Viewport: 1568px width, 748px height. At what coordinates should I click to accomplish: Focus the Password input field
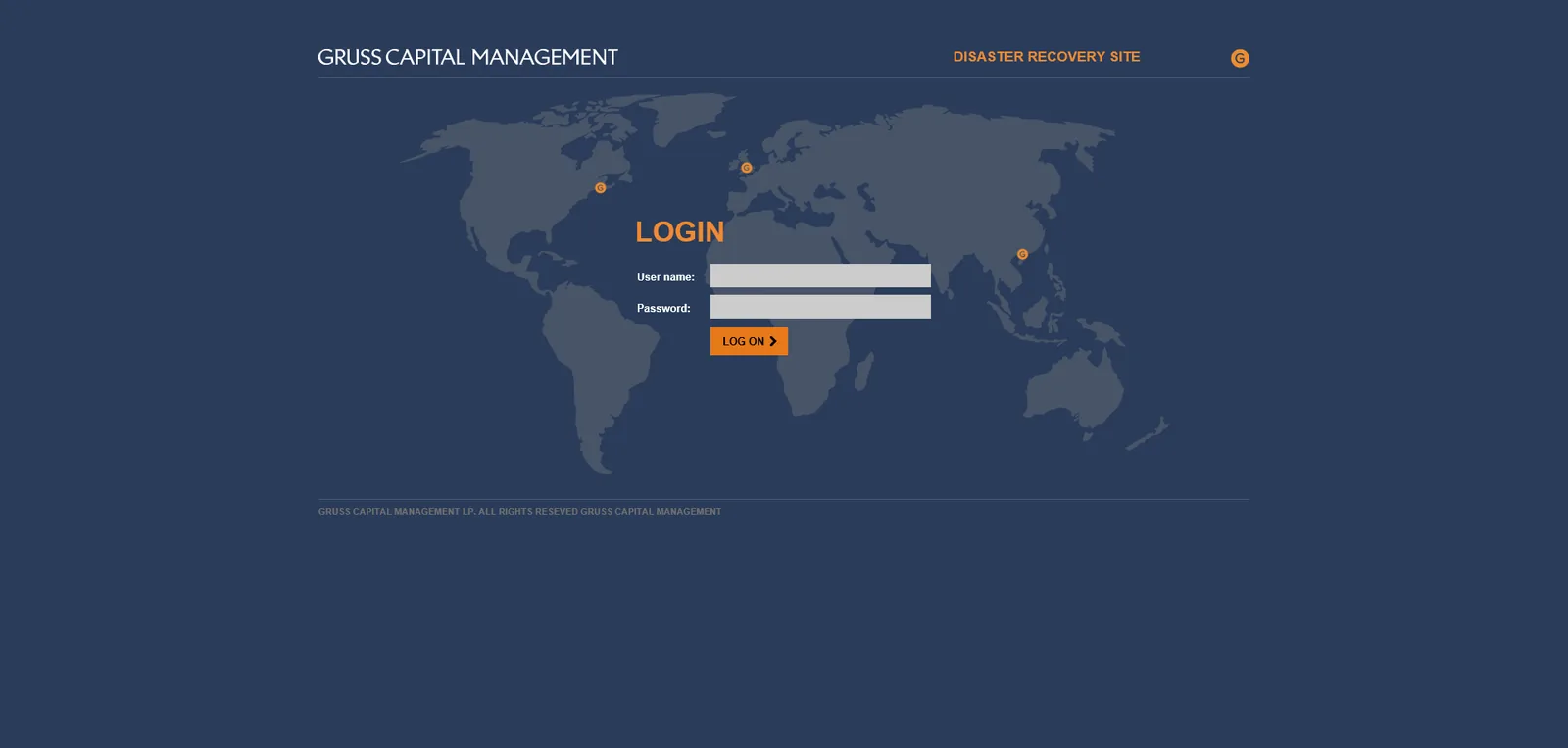[x=820, y=307]
